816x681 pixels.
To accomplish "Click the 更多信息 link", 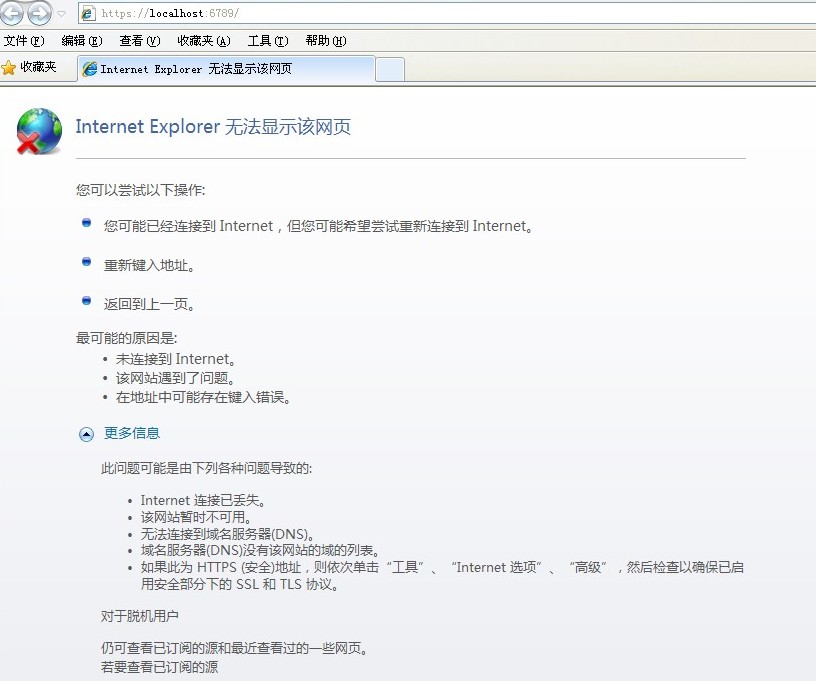I will [132, 433].
